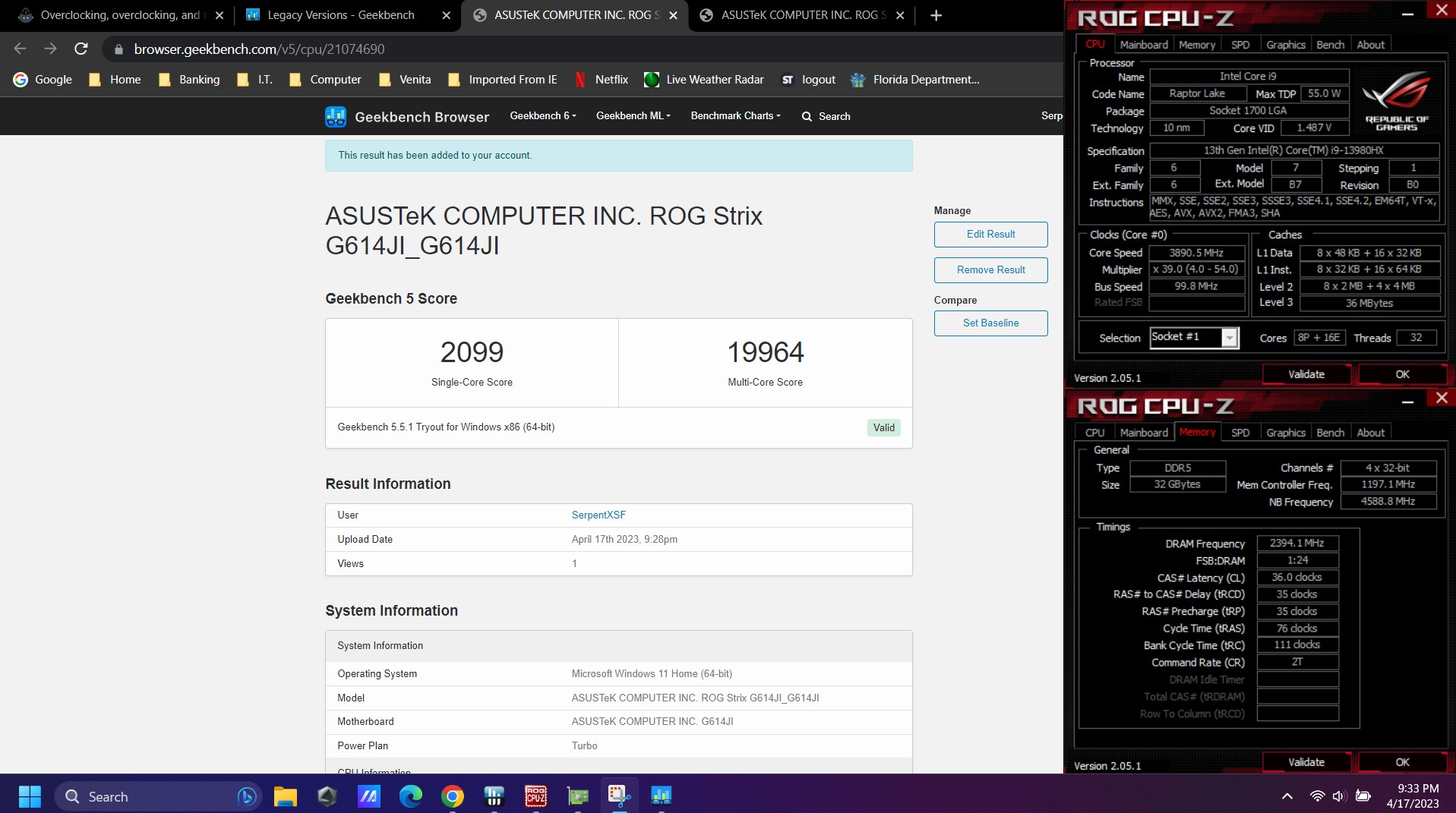The width and height of the screenshot is (1456, 813).
Task: Open MyASUS app from taskbar
Action: click(x=368, y=796)
